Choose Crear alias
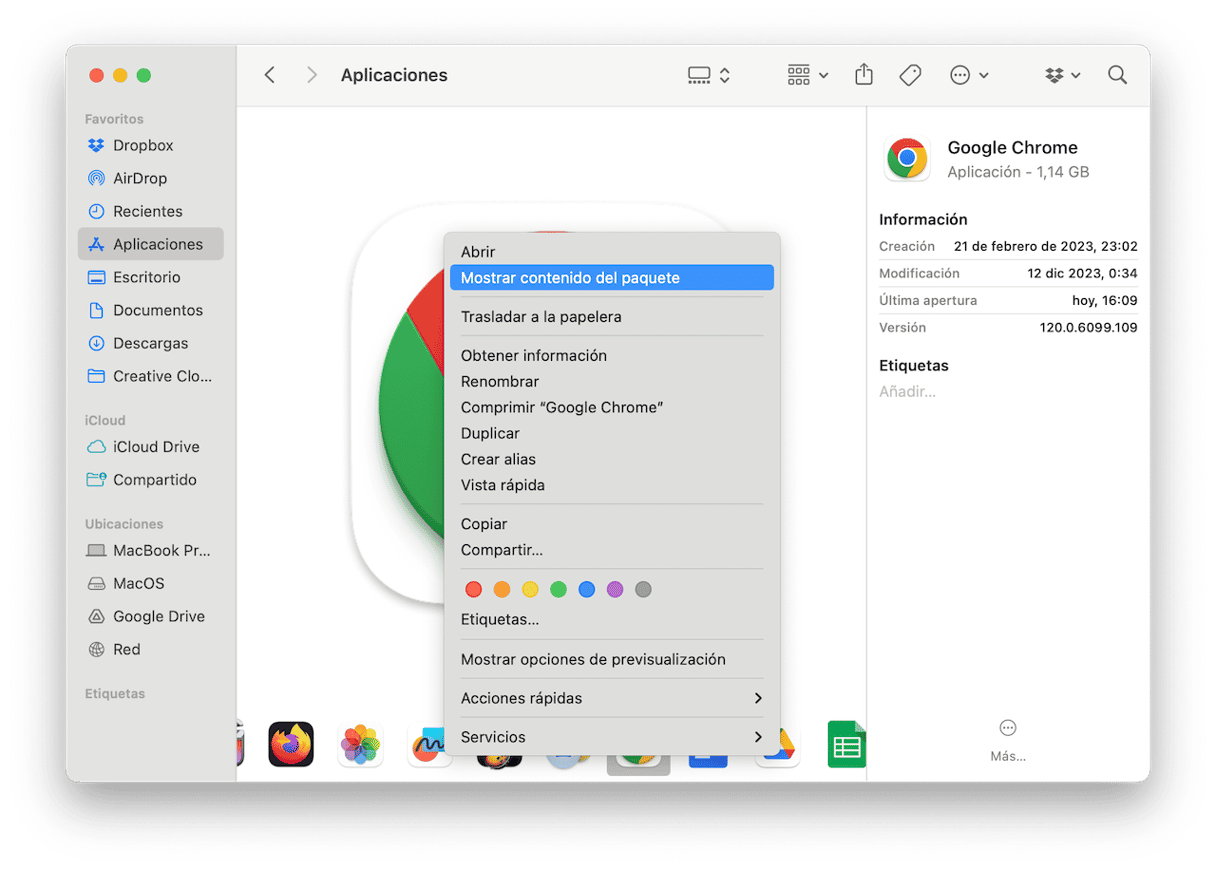The height and width of the screenshot is (869, 1216). [x=612, y=460]
